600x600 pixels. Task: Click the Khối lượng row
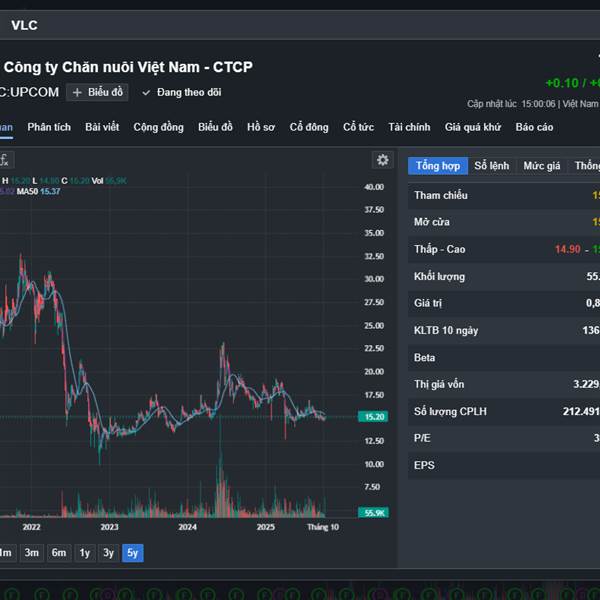504,276
